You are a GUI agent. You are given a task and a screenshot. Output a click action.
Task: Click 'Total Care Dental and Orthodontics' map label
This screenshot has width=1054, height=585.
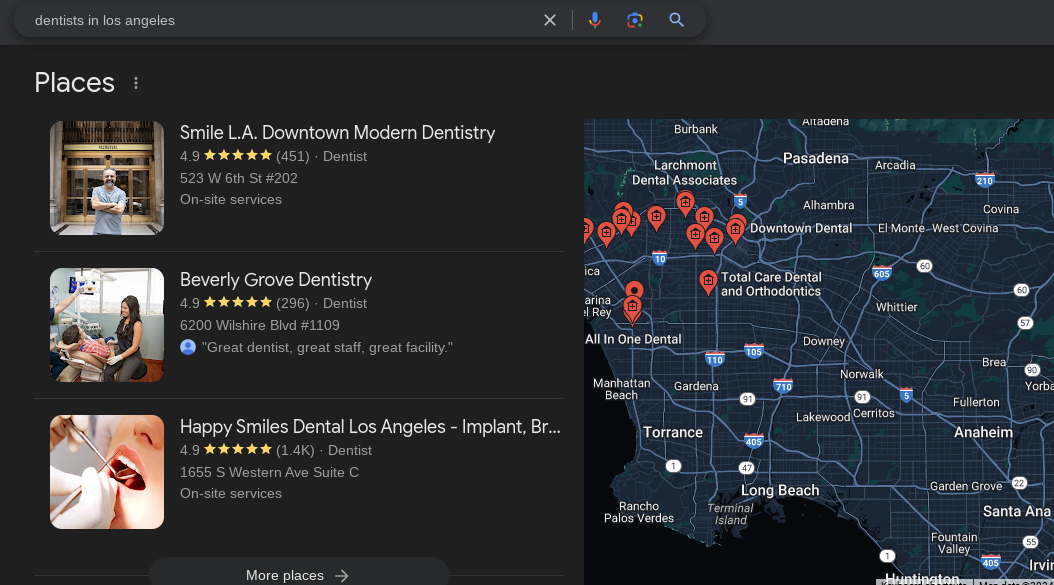point(771,284)
